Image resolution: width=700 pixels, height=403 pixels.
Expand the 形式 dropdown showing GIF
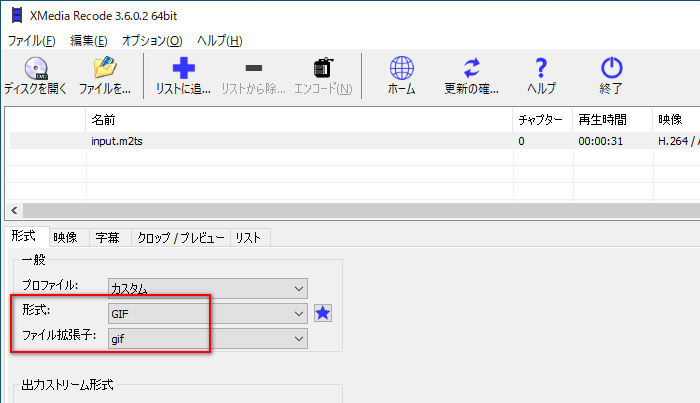208,313
